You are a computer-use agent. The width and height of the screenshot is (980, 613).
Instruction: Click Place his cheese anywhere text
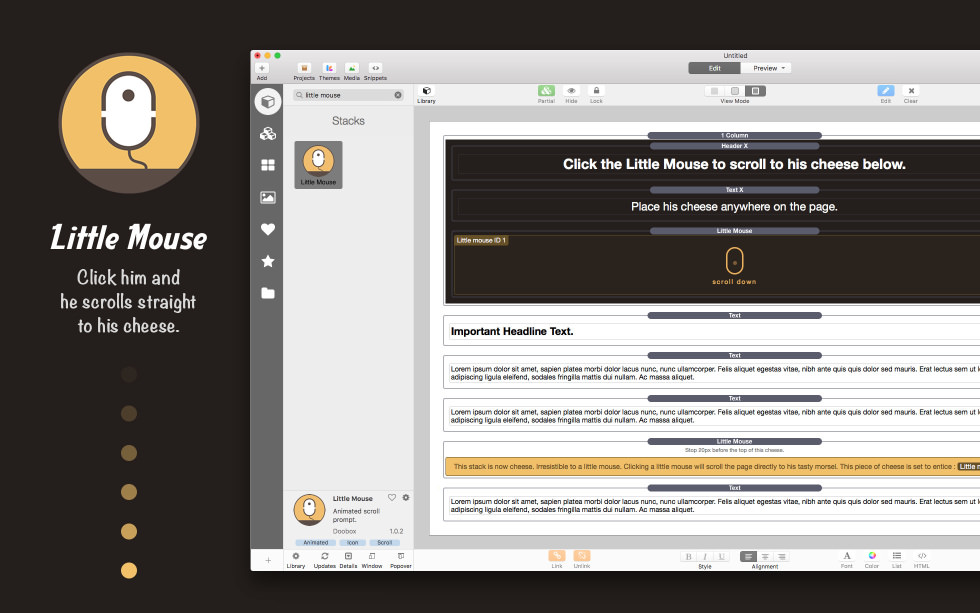734,206
